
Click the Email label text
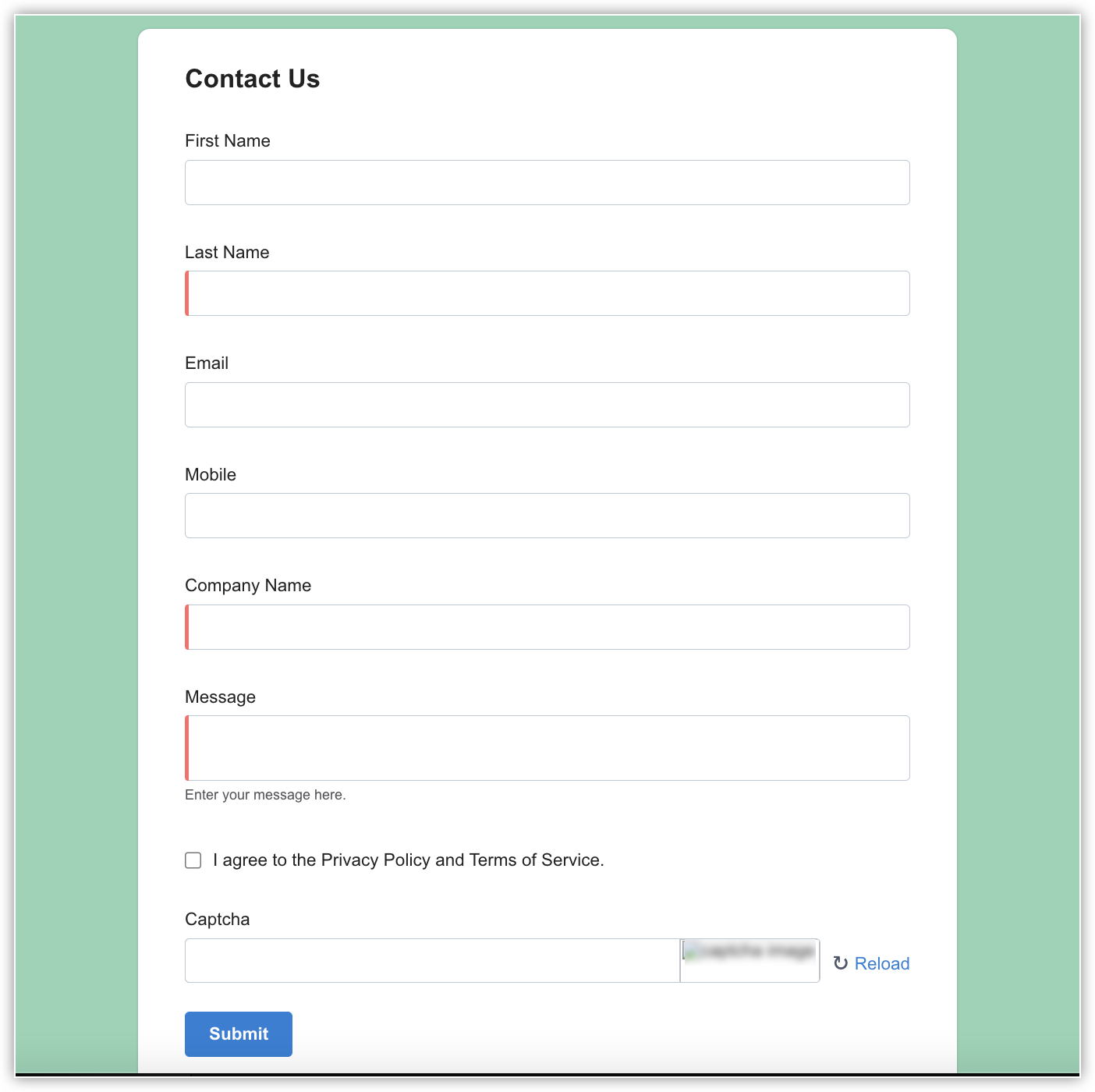coord(207,363)
